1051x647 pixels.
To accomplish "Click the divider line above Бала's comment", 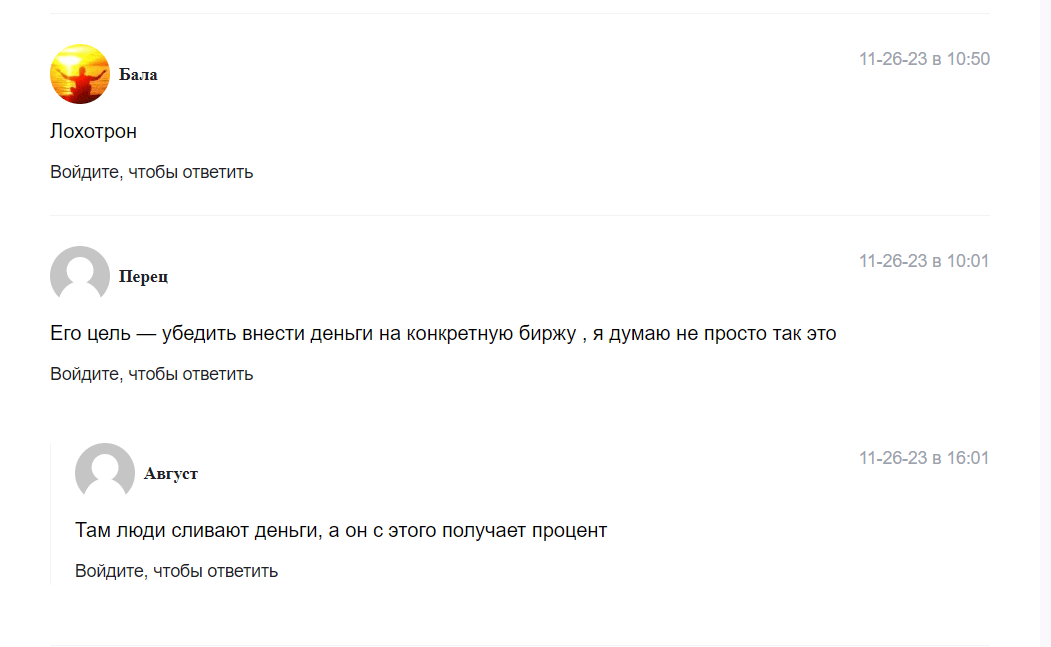I will 520,14.
